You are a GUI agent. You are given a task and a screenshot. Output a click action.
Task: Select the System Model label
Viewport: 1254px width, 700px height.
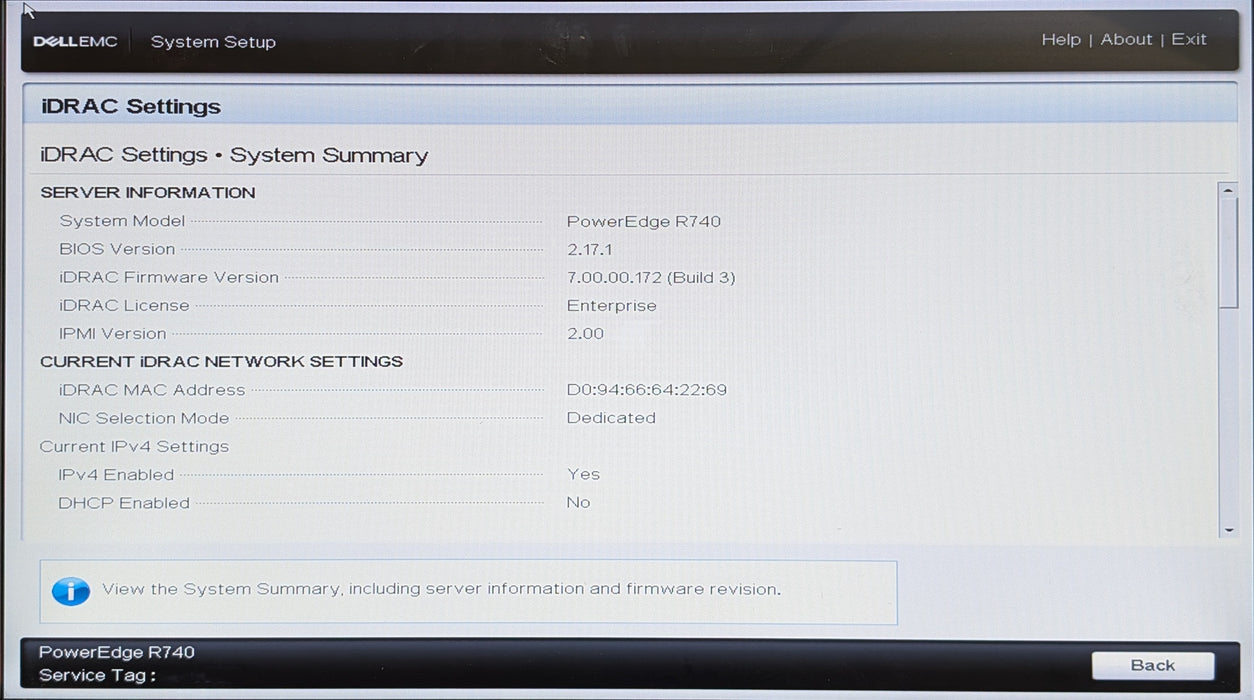click(x=122, y=221)
